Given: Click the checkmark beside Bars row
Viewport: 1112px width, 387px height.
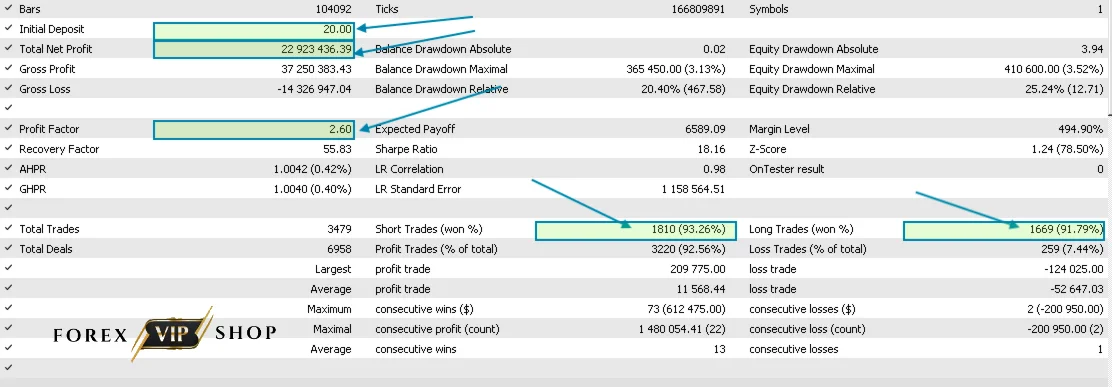Looking at the screenshot, I should [x=8, y=9].
